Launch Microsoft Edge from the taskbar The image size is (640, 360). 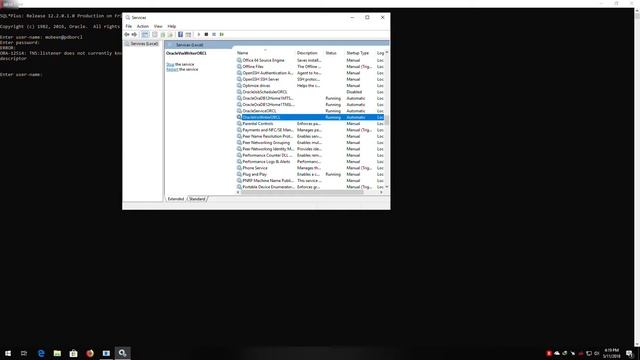coord(41,353)
